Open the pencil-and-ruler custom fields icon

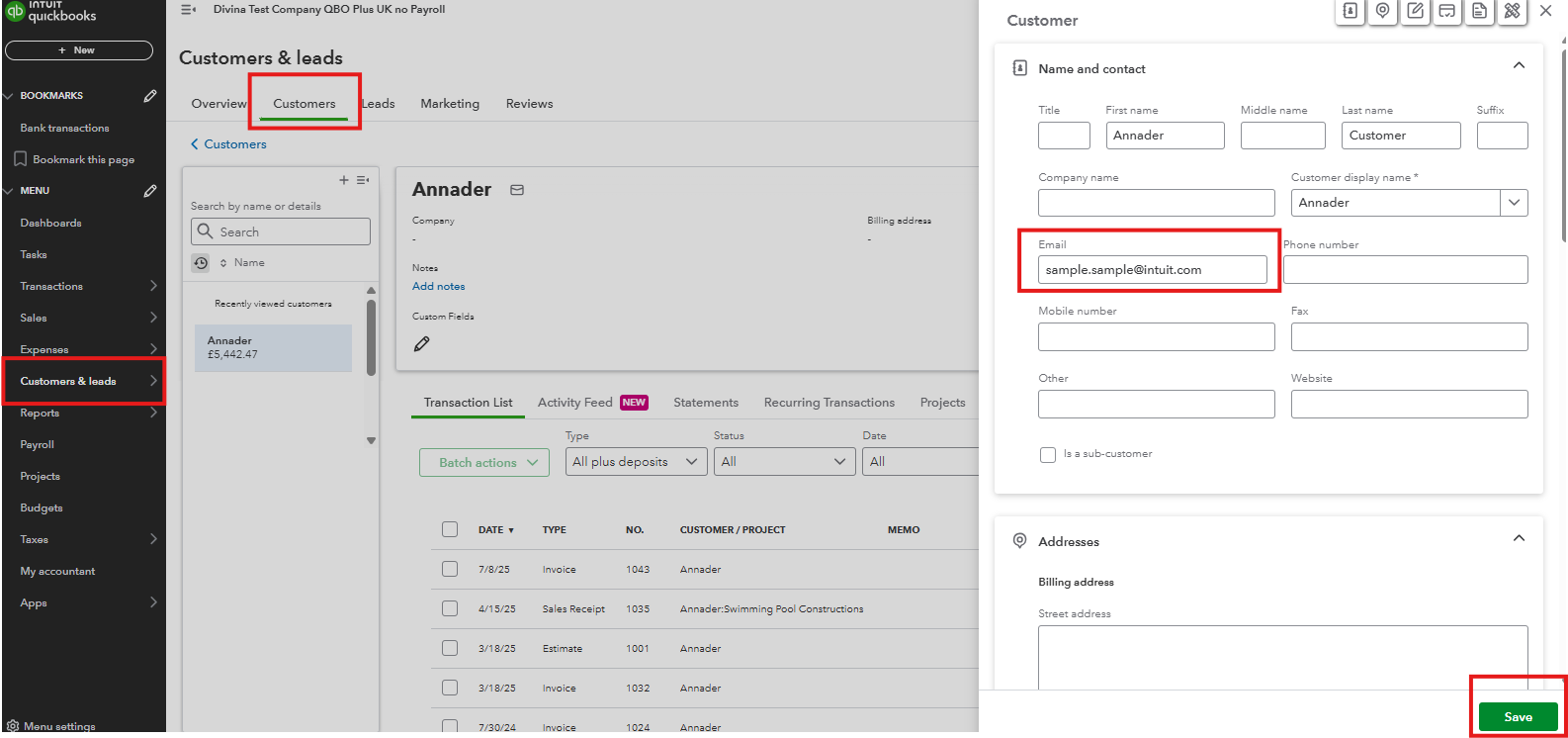[x=1512, y=12]
